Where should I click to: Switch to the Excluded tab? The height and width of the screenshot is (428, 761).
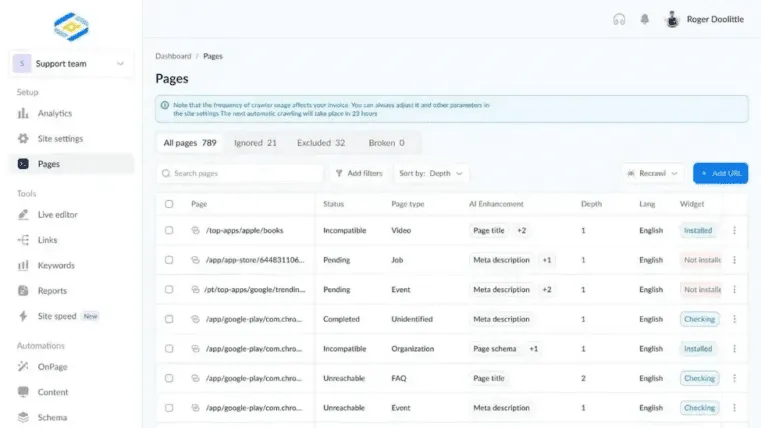[320, 143]
